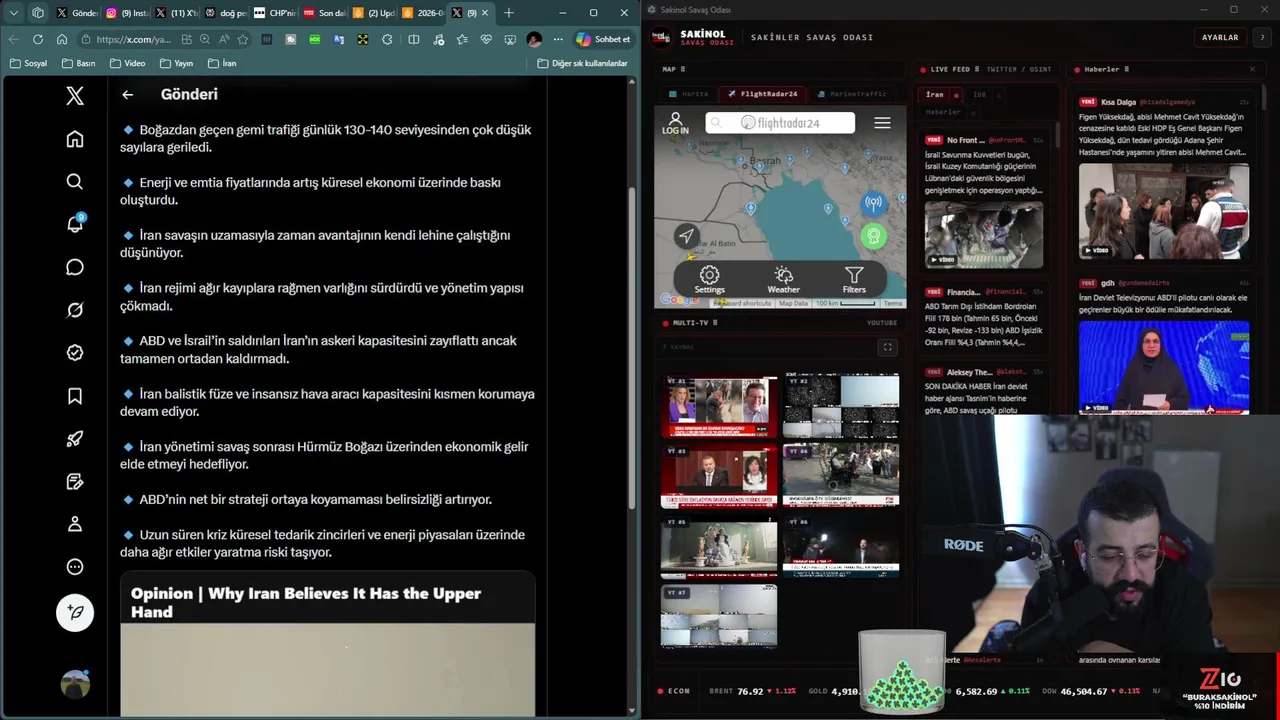The height and width of the screenshot is (720, 1280).
Task: Open Sosyal bookmarks folder
Action: tap(28, 63)
